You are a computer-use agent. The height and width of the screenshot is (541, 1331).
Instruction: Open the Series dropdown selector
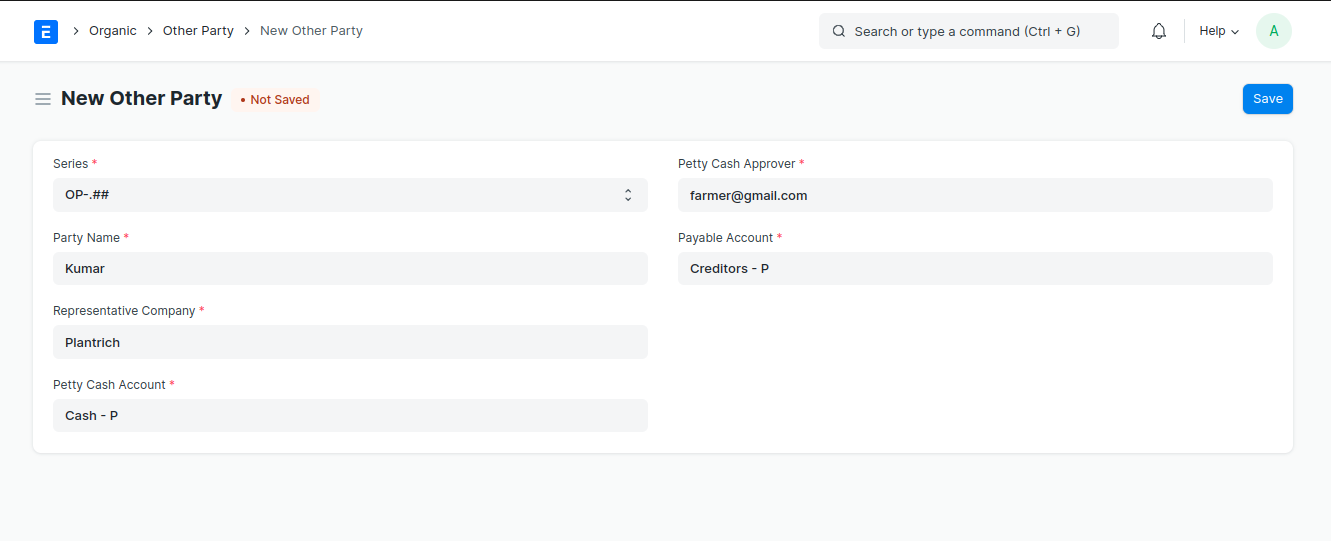click(x=350, y=195)
